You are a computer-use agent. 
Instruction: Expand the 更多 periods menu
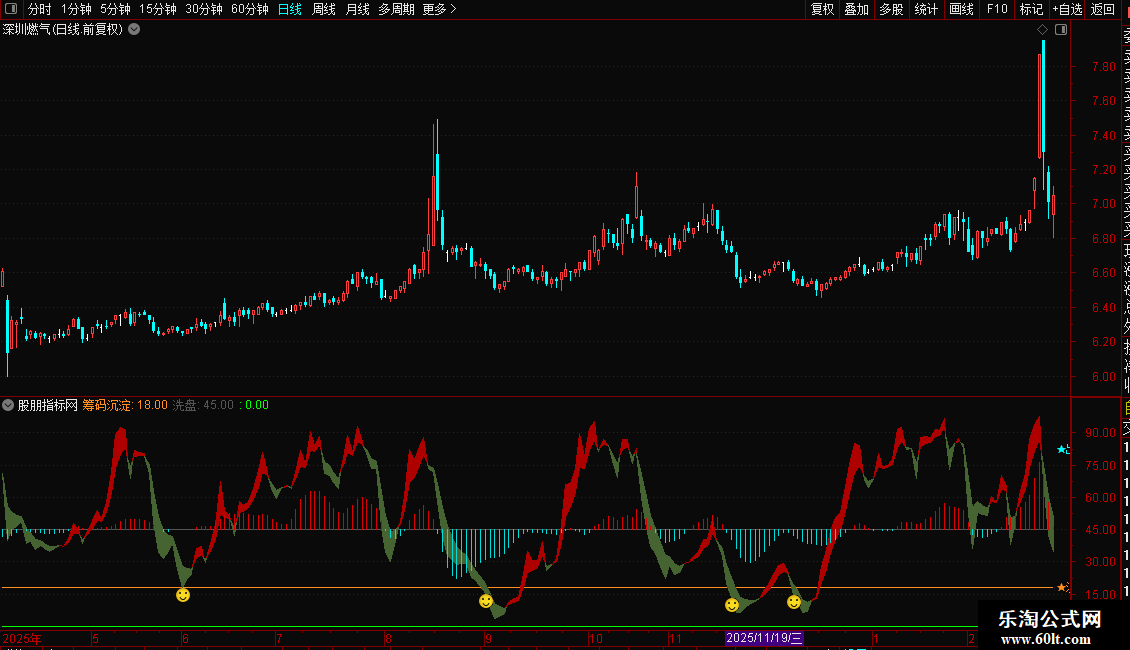tap(439, 9)
